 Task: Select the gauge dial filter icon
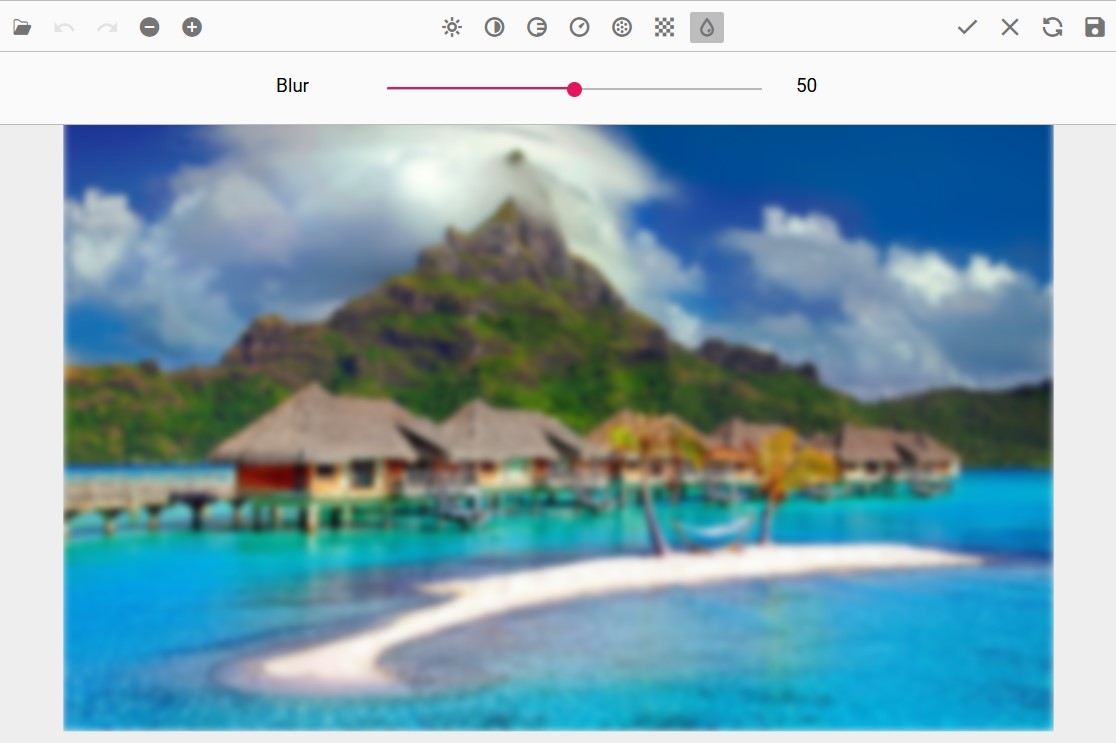pyautogui.click(x=579, y=27)
